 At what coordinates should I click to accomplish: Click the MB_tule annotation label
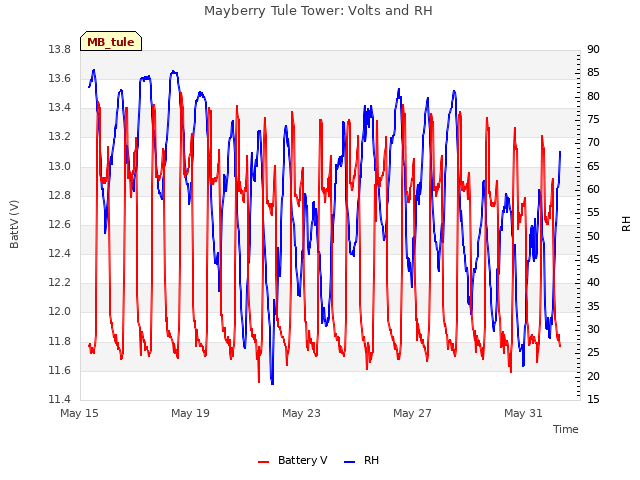(x=111, y=42)
